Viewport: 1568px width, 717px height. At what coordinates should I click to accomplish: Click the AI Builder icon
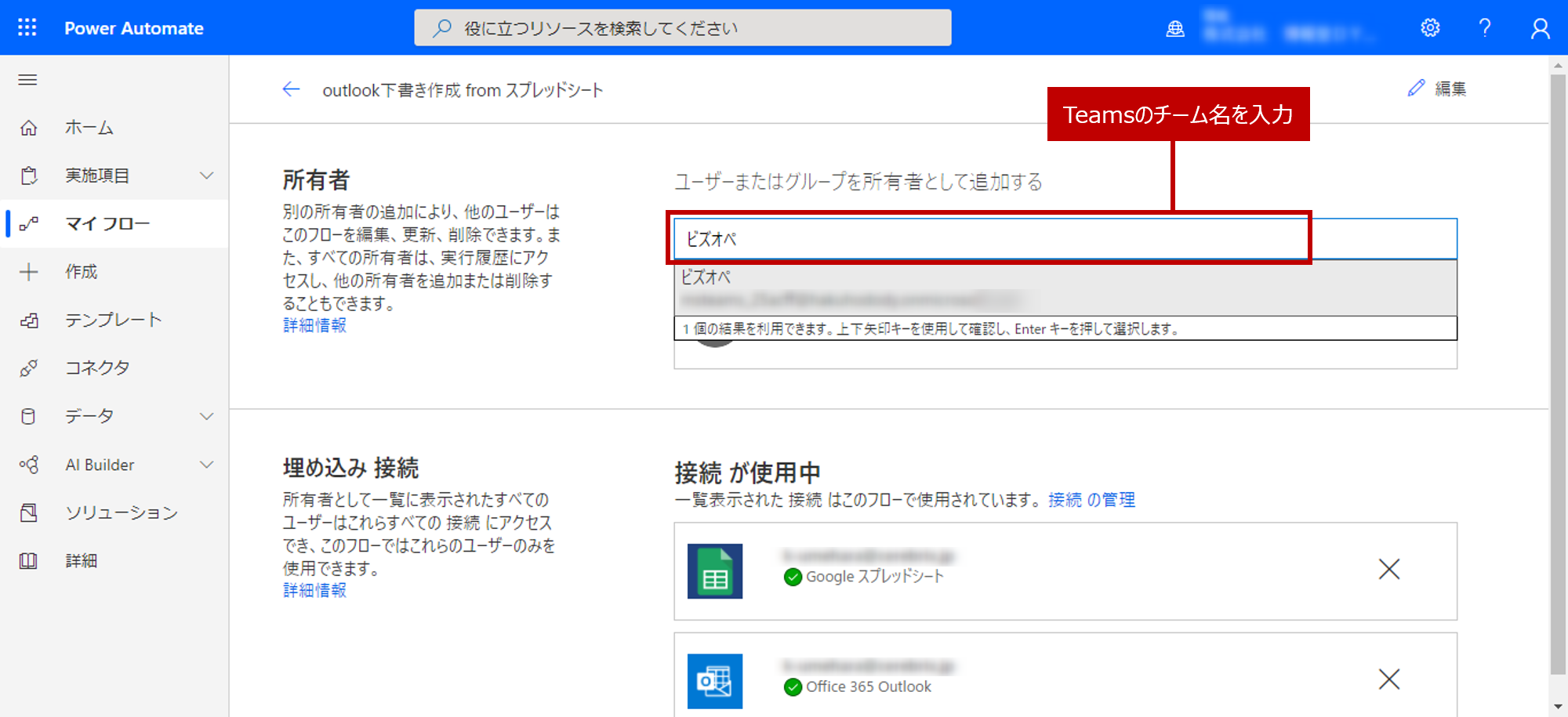pos(29,465)
